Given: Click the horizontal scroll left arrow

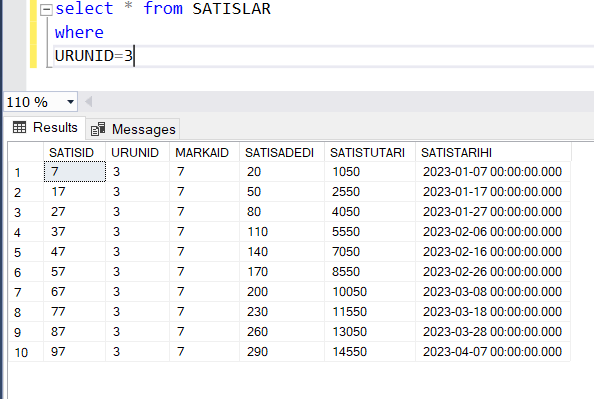Looking at the screenshot, I should [89, 102].
